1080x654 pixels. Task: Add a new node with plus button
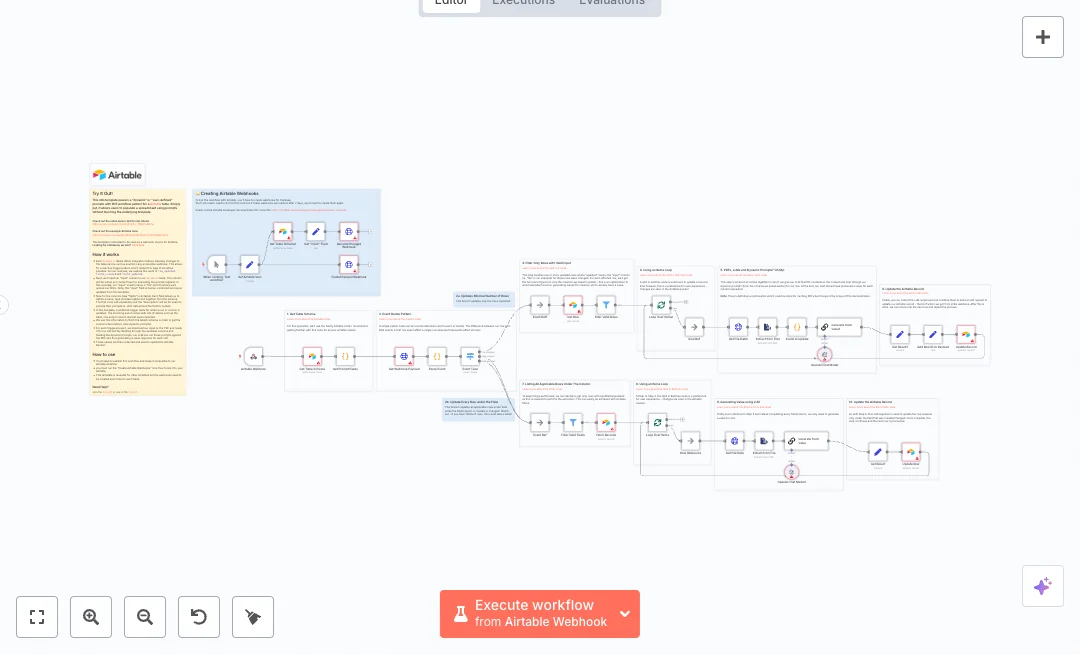1042,37
